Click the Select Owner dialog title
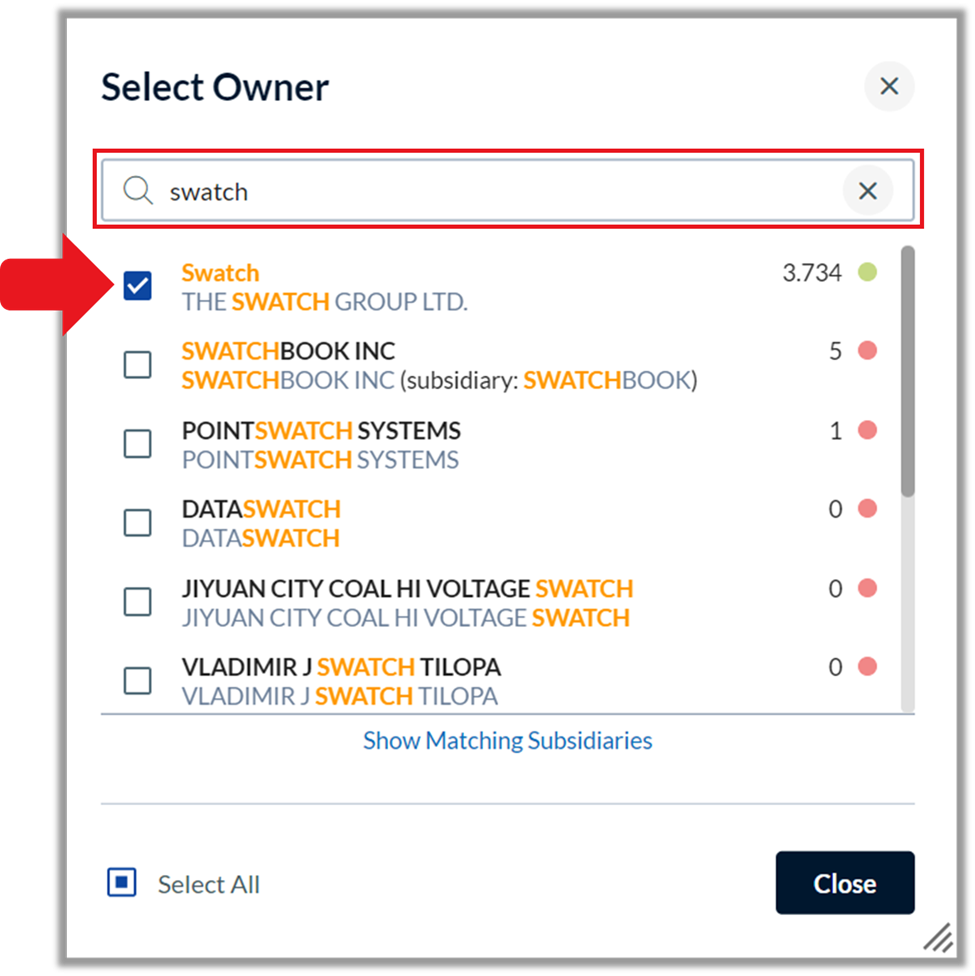Screen dimensions: 975x976 point(215,87)
